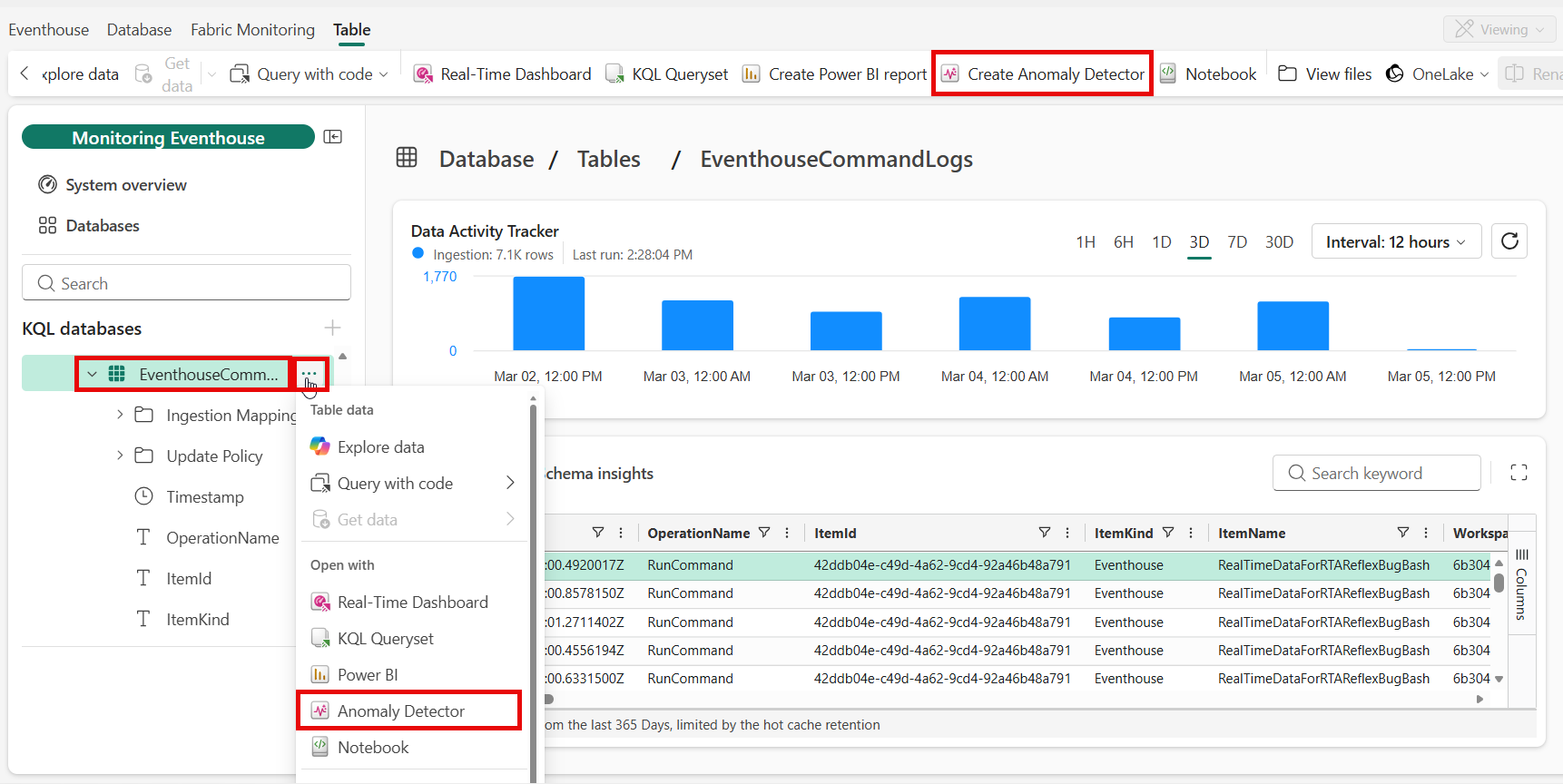Switch to the Eventhouse tab
Viewport: 1563px width, 784px height.
[49, 30]
